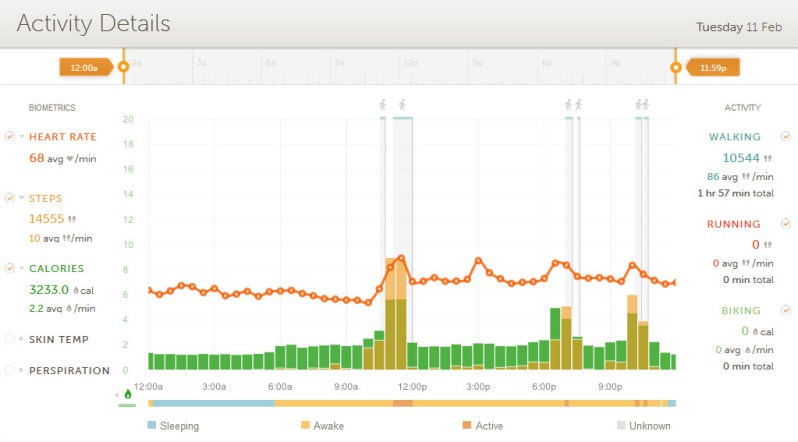798x442 pixels.
Task: Click the first walking icon above the chart
Action: (x=382, y=104)
